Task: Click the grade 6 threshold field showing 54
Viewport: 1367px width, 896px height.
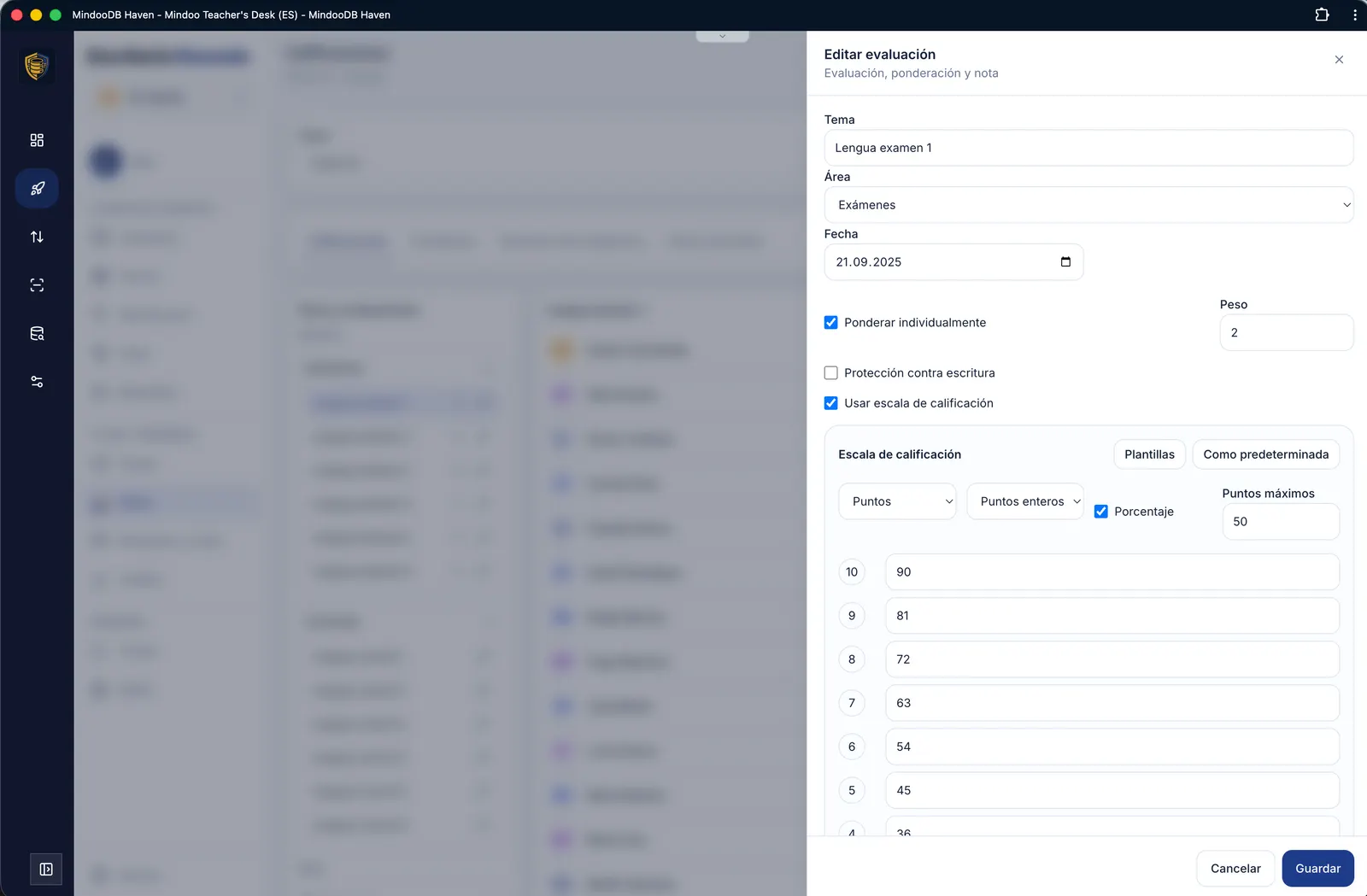Action: coord(1112,747)
